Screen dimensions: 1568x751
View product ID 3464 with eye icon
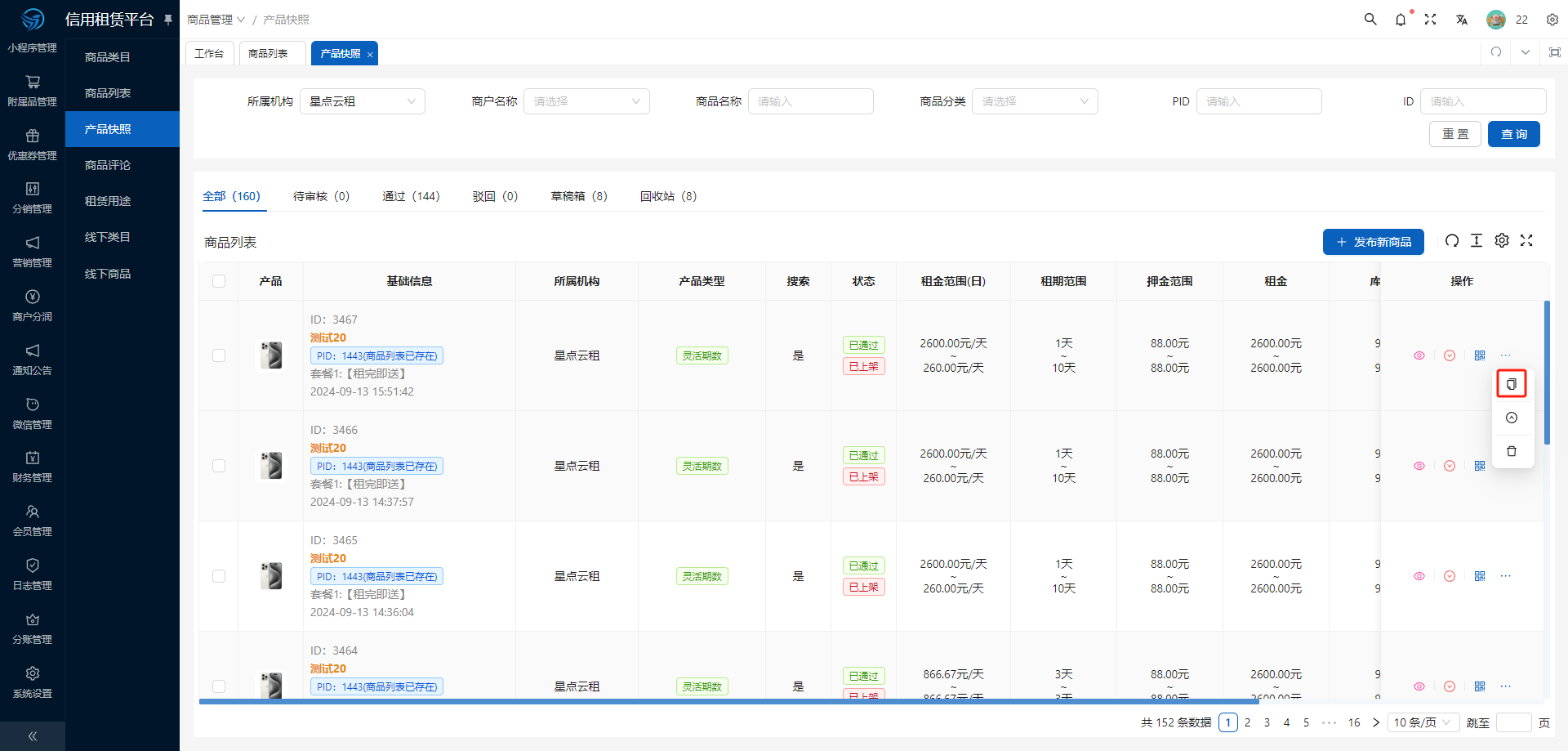pyautogui.click(x=1419, y=686)
